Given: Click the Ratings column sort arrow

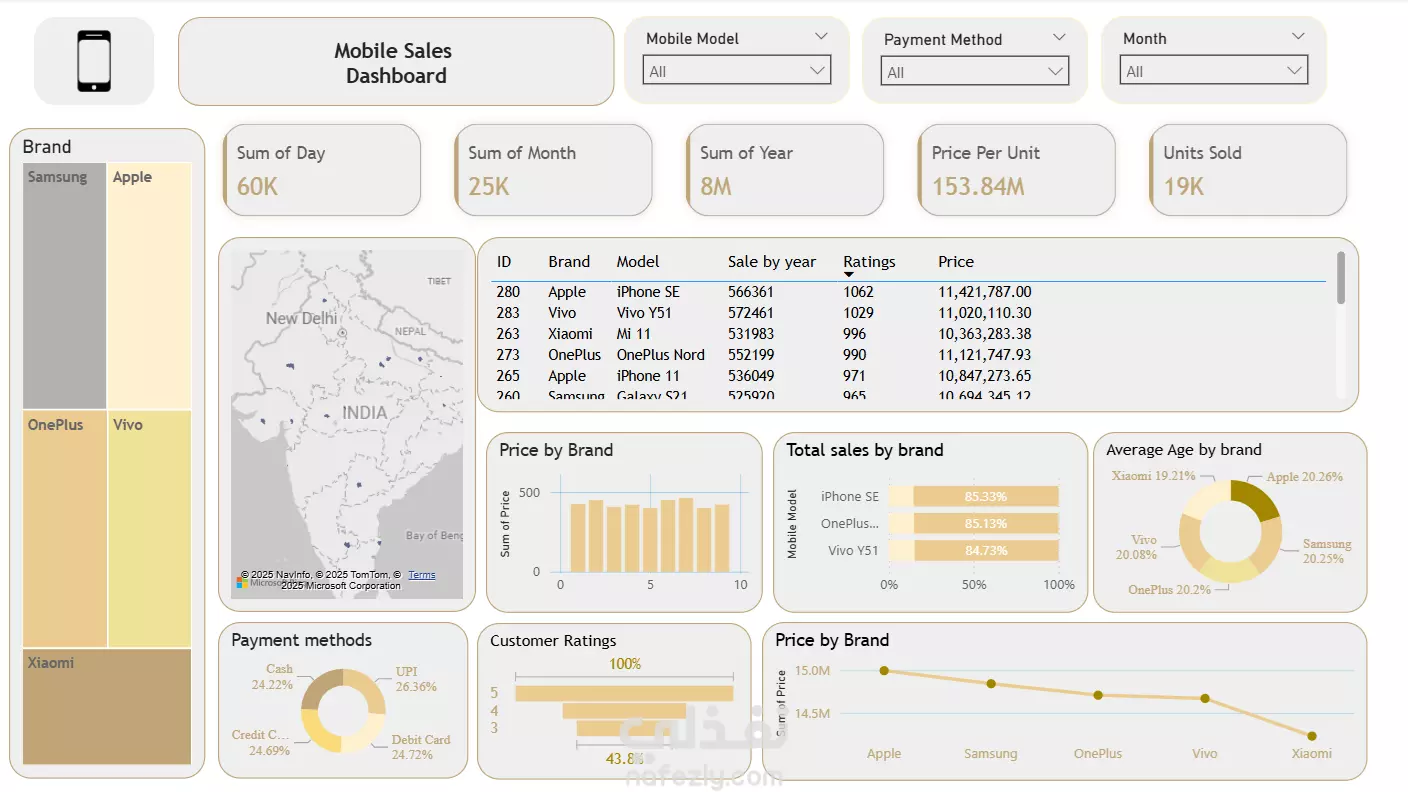Looking at the screenshot, I should point(849,274).
